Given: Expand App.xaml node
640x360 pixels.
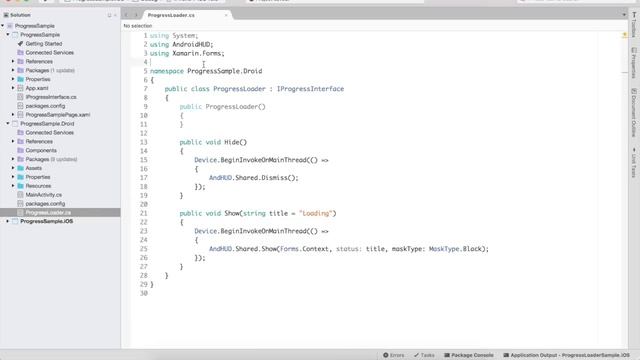Looking at the screenshot, I should (x=13, y=88).
